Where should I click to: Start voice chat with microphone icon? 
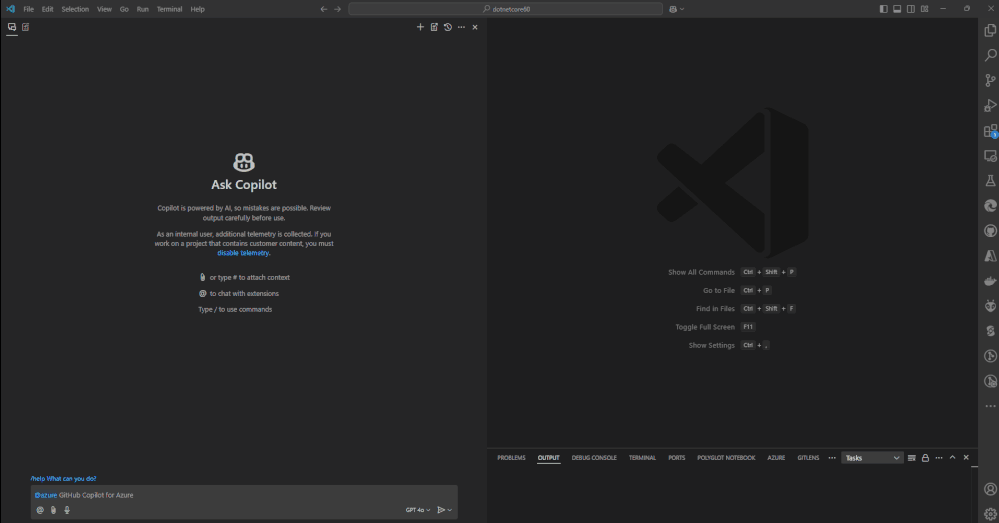(x=67, y=510)
